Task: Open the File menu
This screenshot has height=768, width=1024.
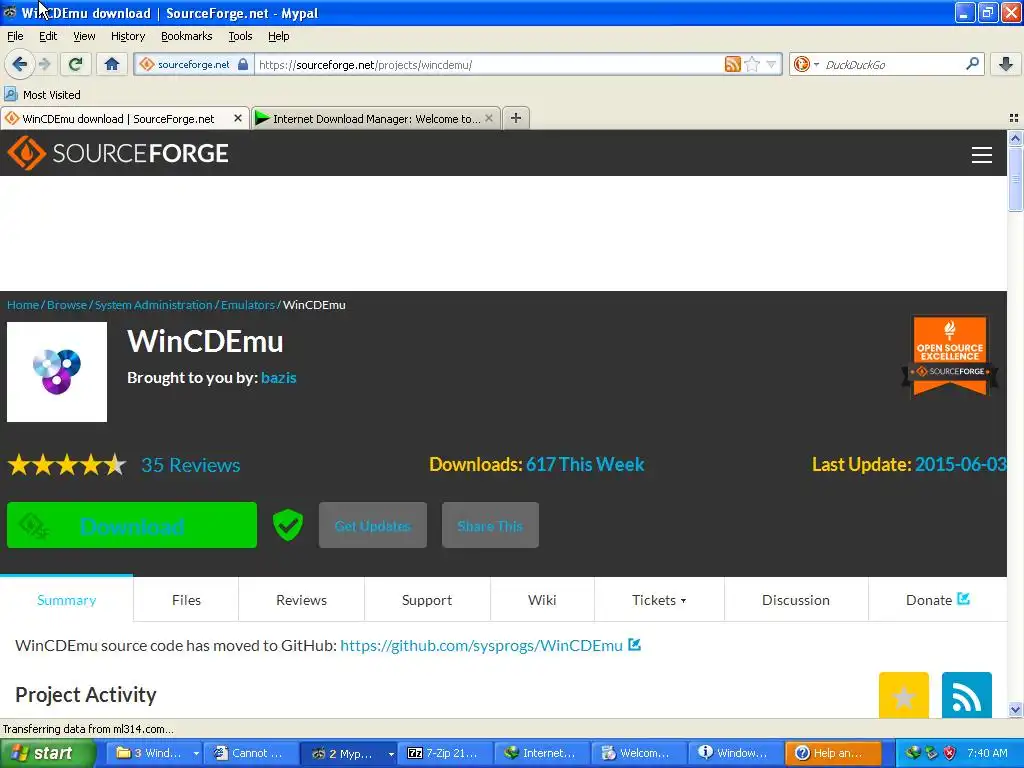Action: (15, 36)
